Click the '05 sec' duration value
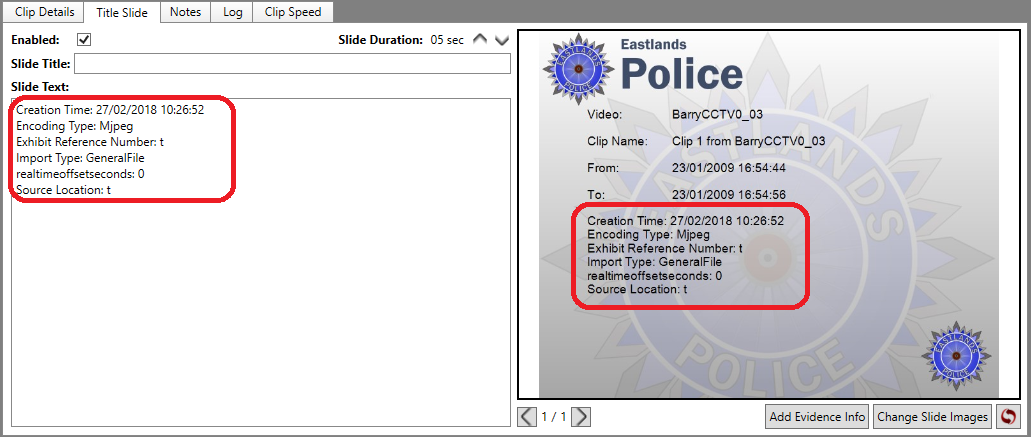 [447, 40]
